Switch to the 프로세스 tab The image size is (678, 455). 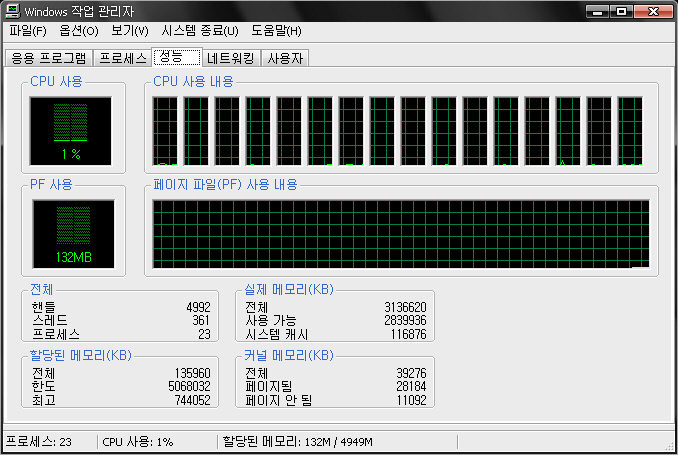point(123,58)
